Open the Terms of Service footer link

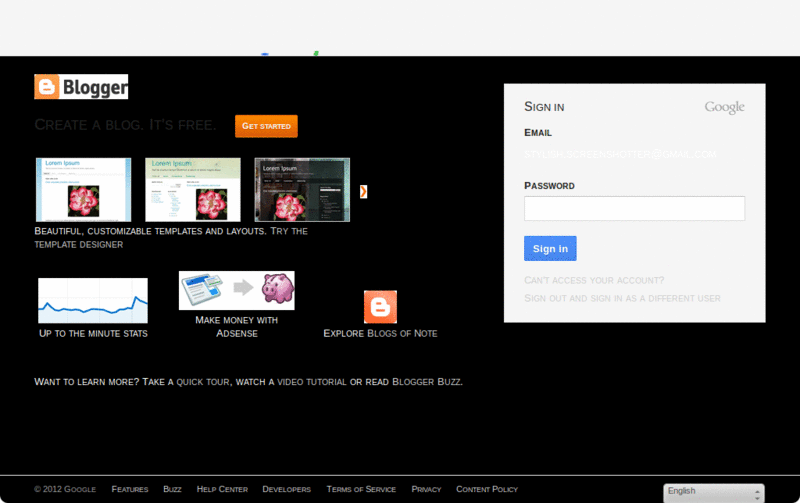361,489
